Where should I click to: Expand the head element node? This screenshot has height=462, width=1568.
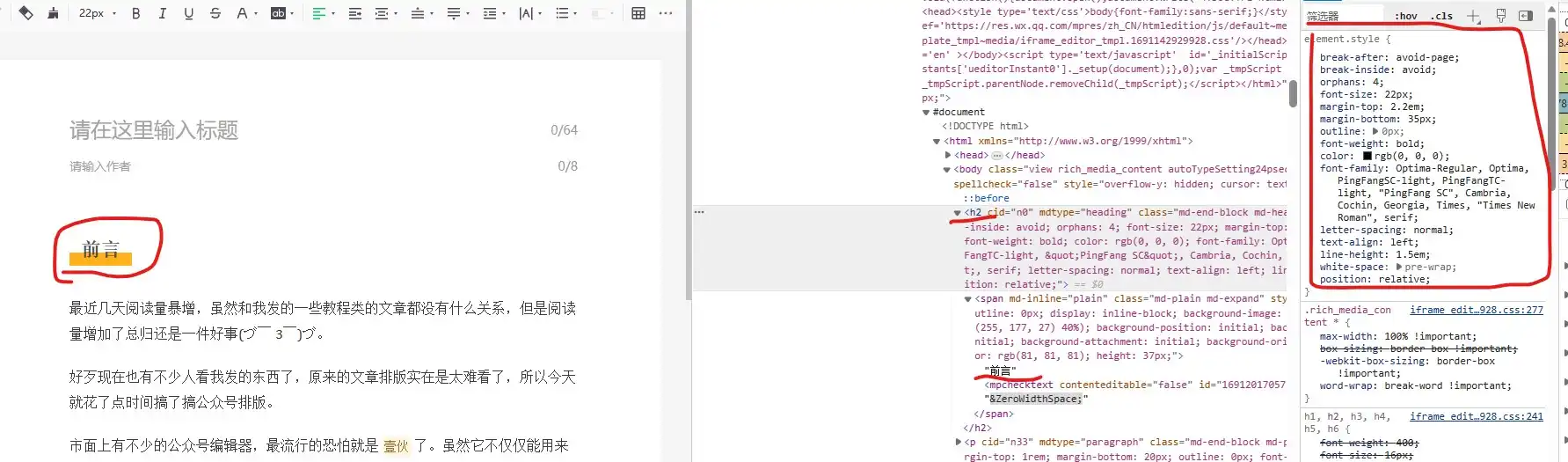[947, 155]
